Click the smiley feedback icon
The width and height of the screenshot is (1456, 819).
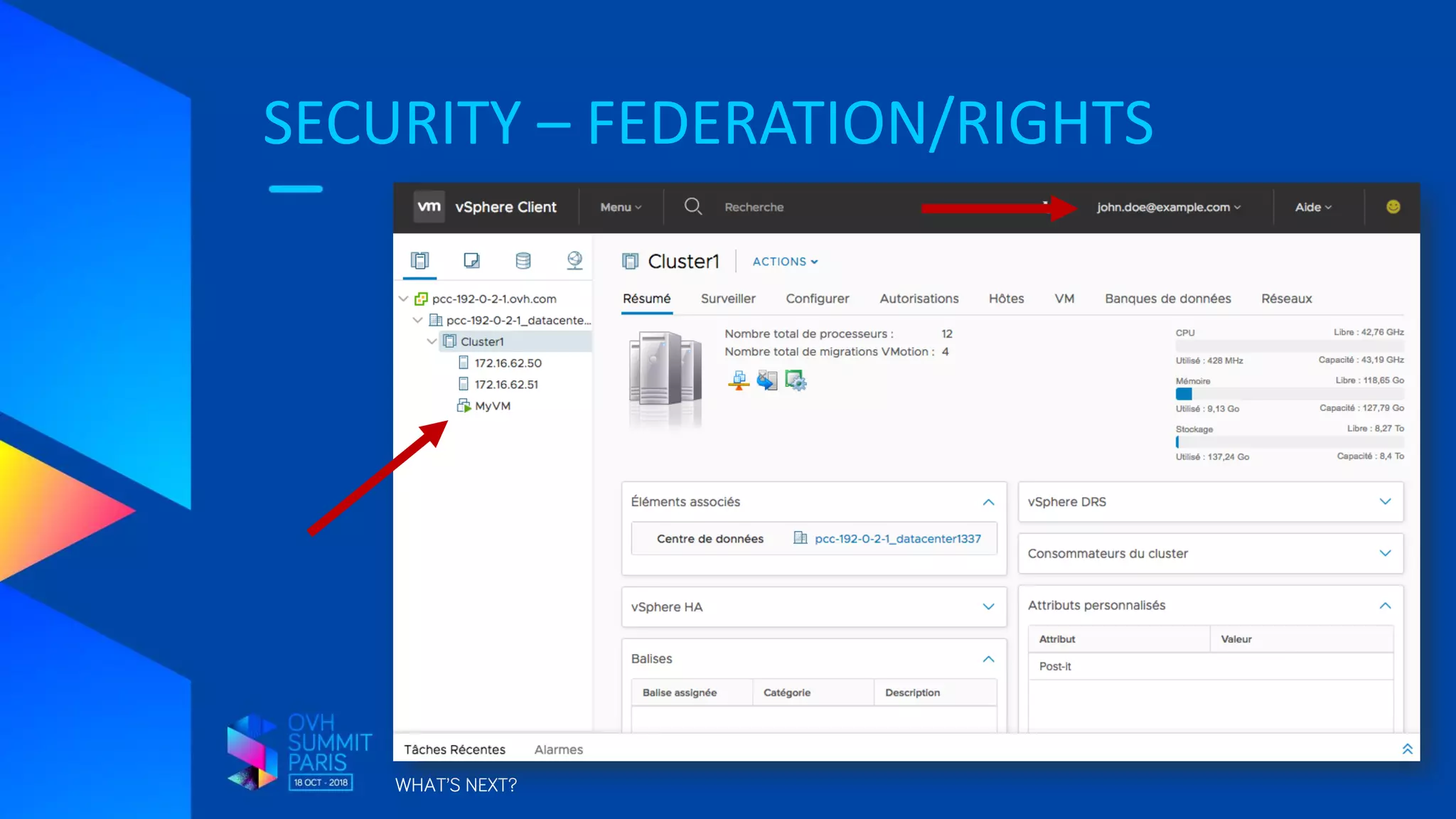pyautogui.click(x=1393, y=207)
